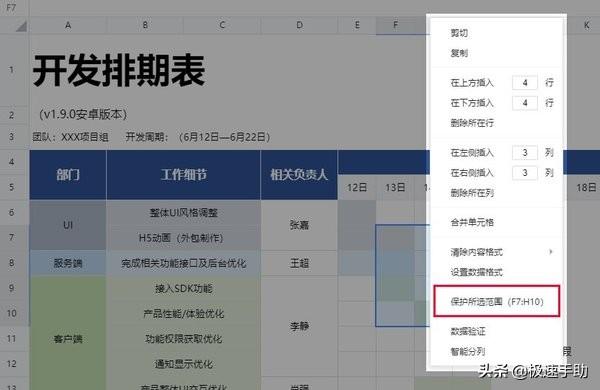Open 设置数据格式 menu item
Viewport: 600px width, 390px height.
(x=476, y=272)
